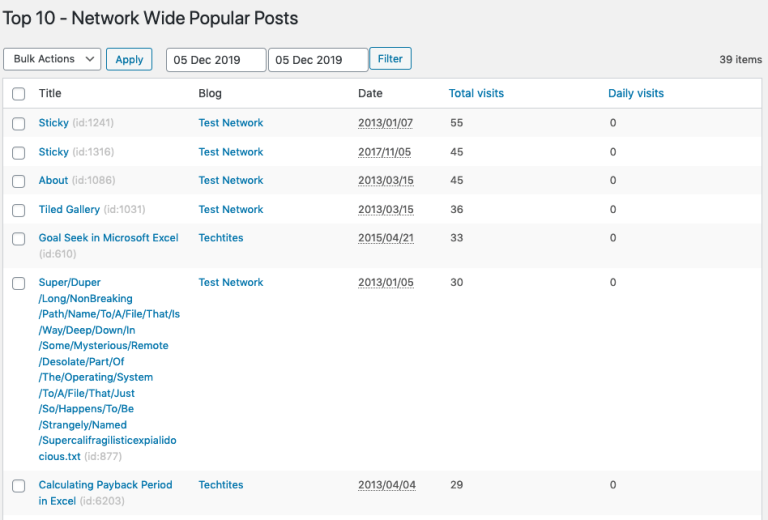Sort by Daily visits column

(x=636, y=93)
